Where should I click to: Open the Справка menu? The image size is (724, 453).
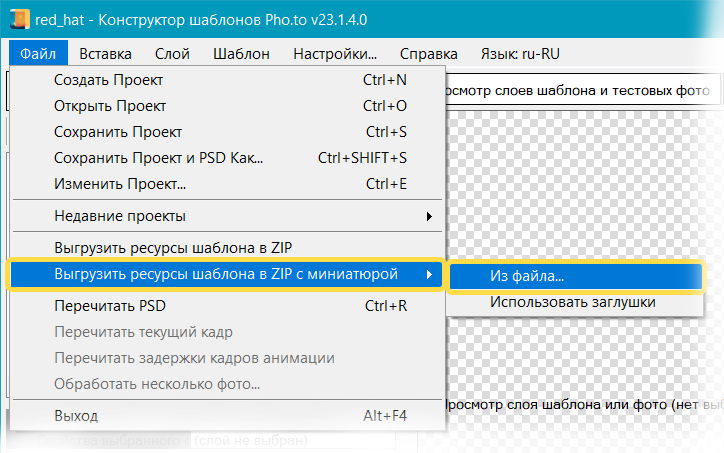[428, 54]
